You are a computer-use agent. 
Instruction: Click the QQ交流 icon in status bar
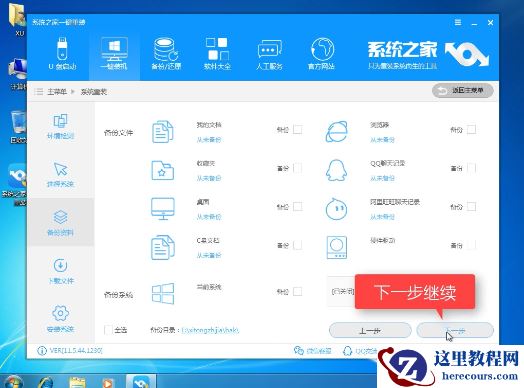(348, 351)
